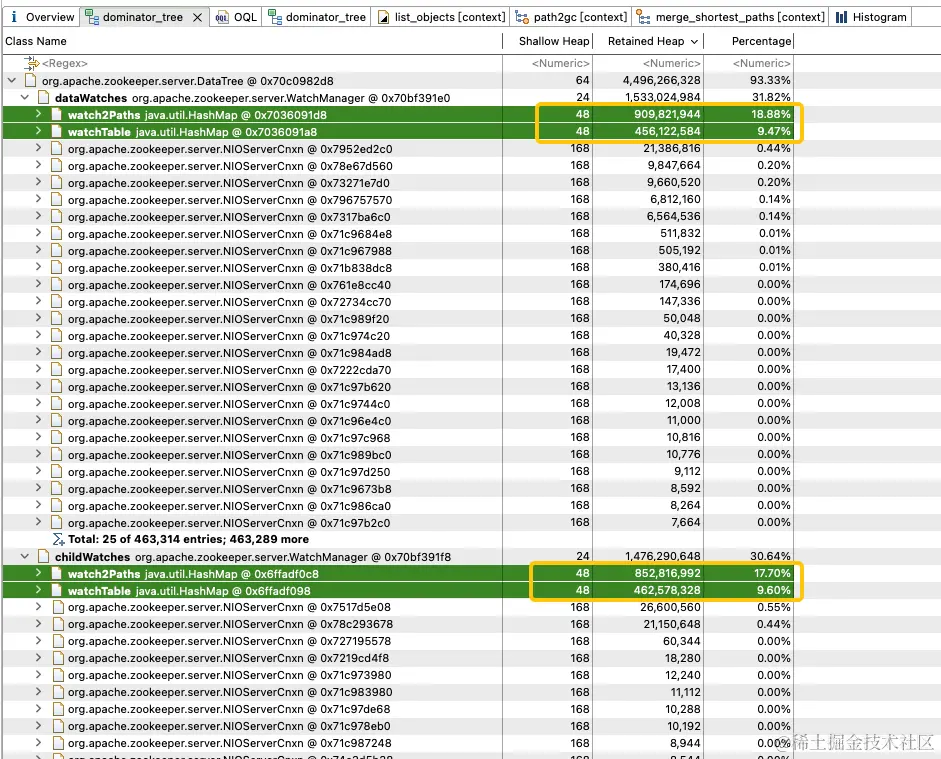Switch to the path2gc [context] tab
Viewport: 941px width, 759px height.
[x=571, y=17]
